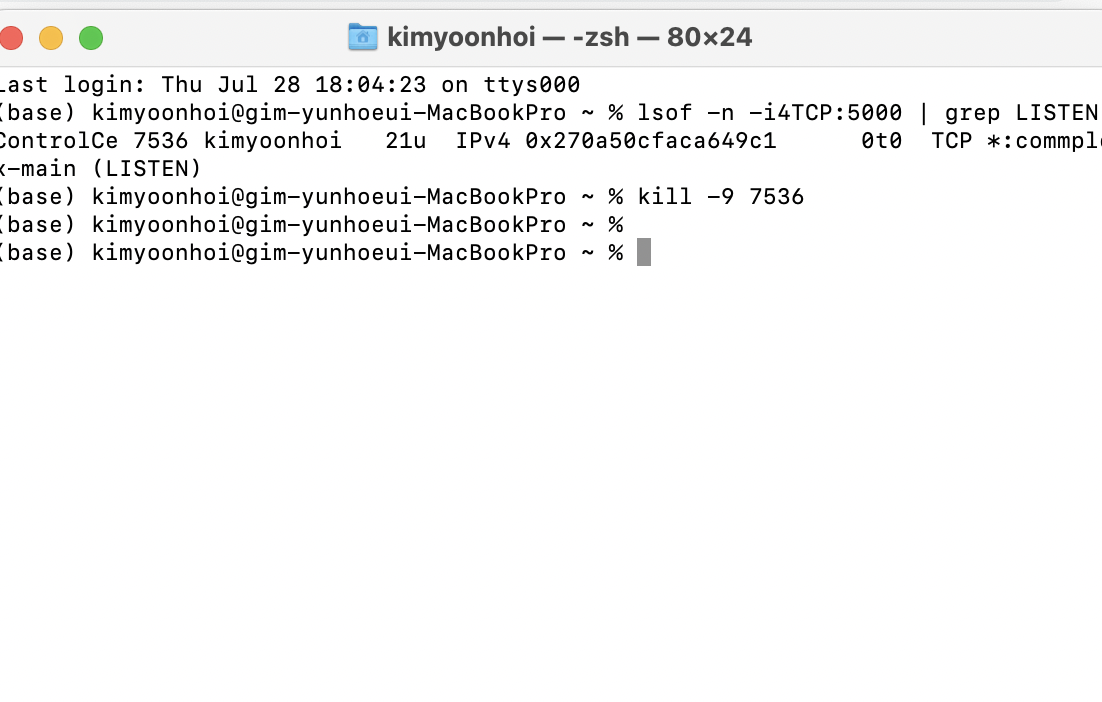The width and height of the screenshot is (1102, 702).
Task: Click the "kill -9 7536" command text
Action: [x=720, y=197]
